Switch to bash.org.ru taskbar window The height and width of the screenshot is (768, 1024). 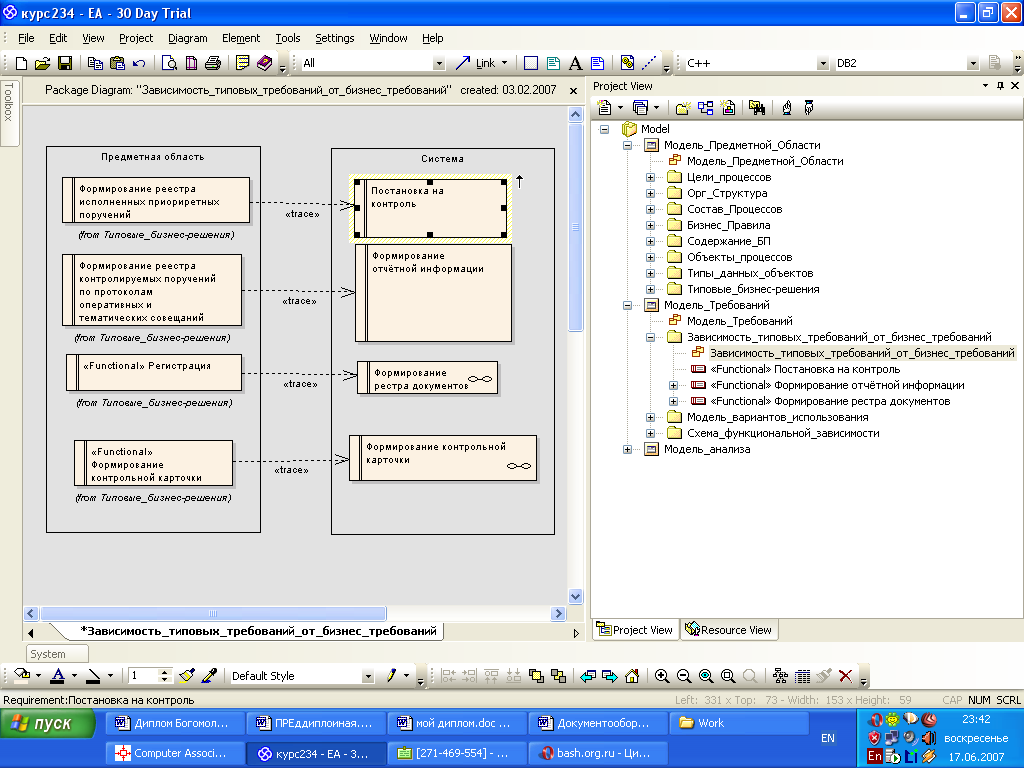(x=596, y=753)
